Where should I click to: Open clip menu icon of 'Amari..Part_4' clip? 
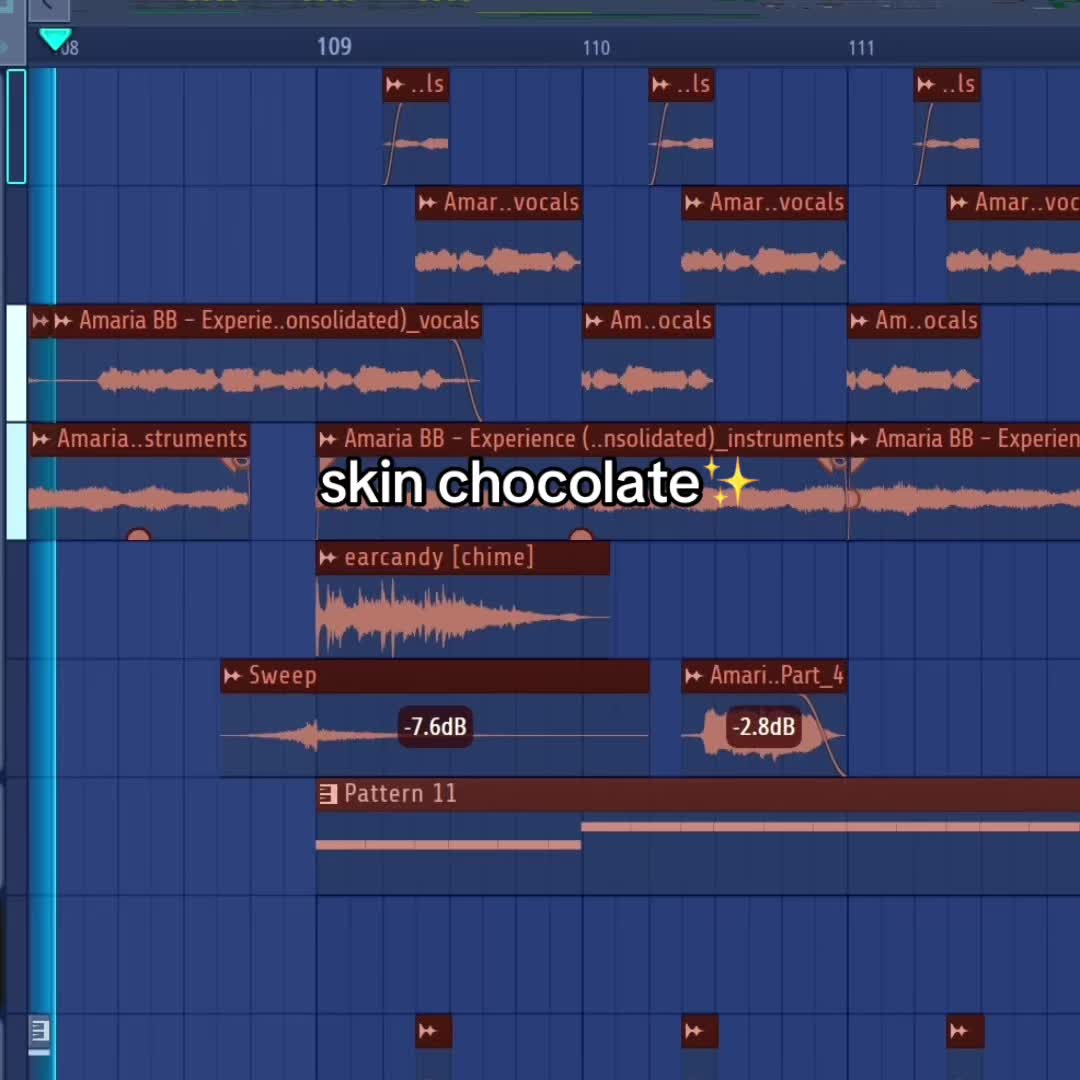[x=694, y=676]
